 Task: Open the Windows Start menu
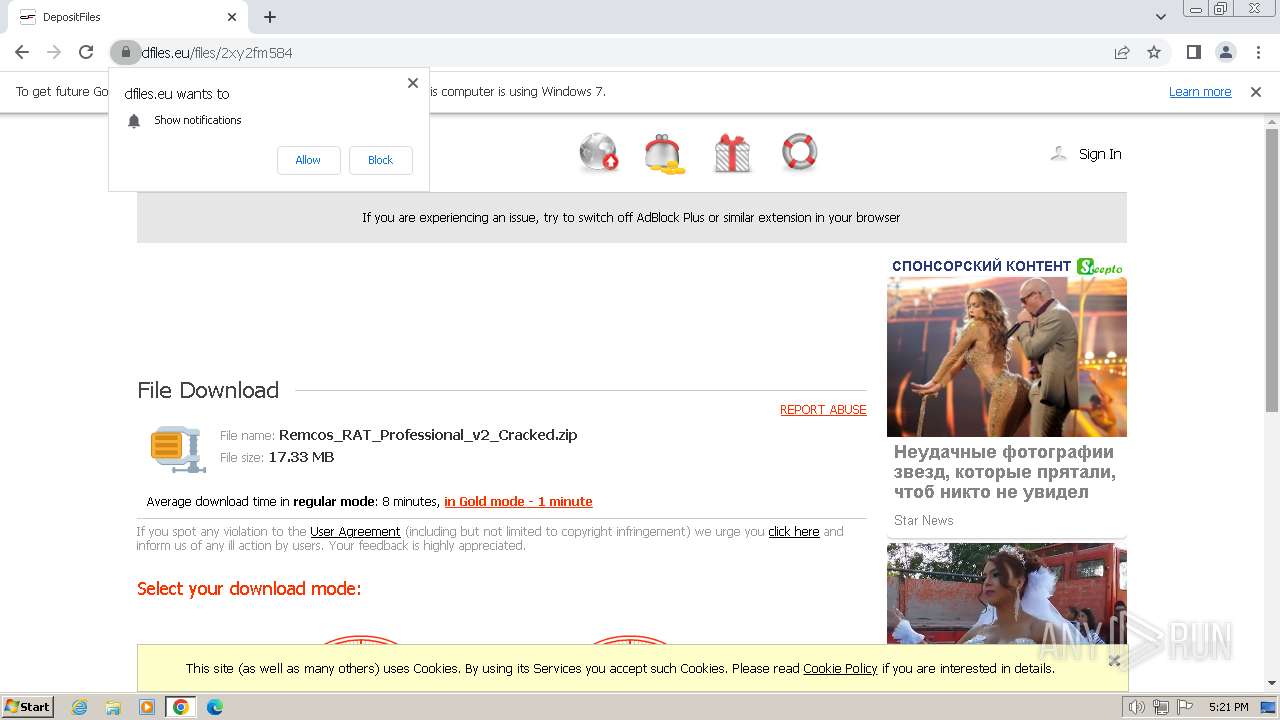pyautogui.click(x=28, y=707)
